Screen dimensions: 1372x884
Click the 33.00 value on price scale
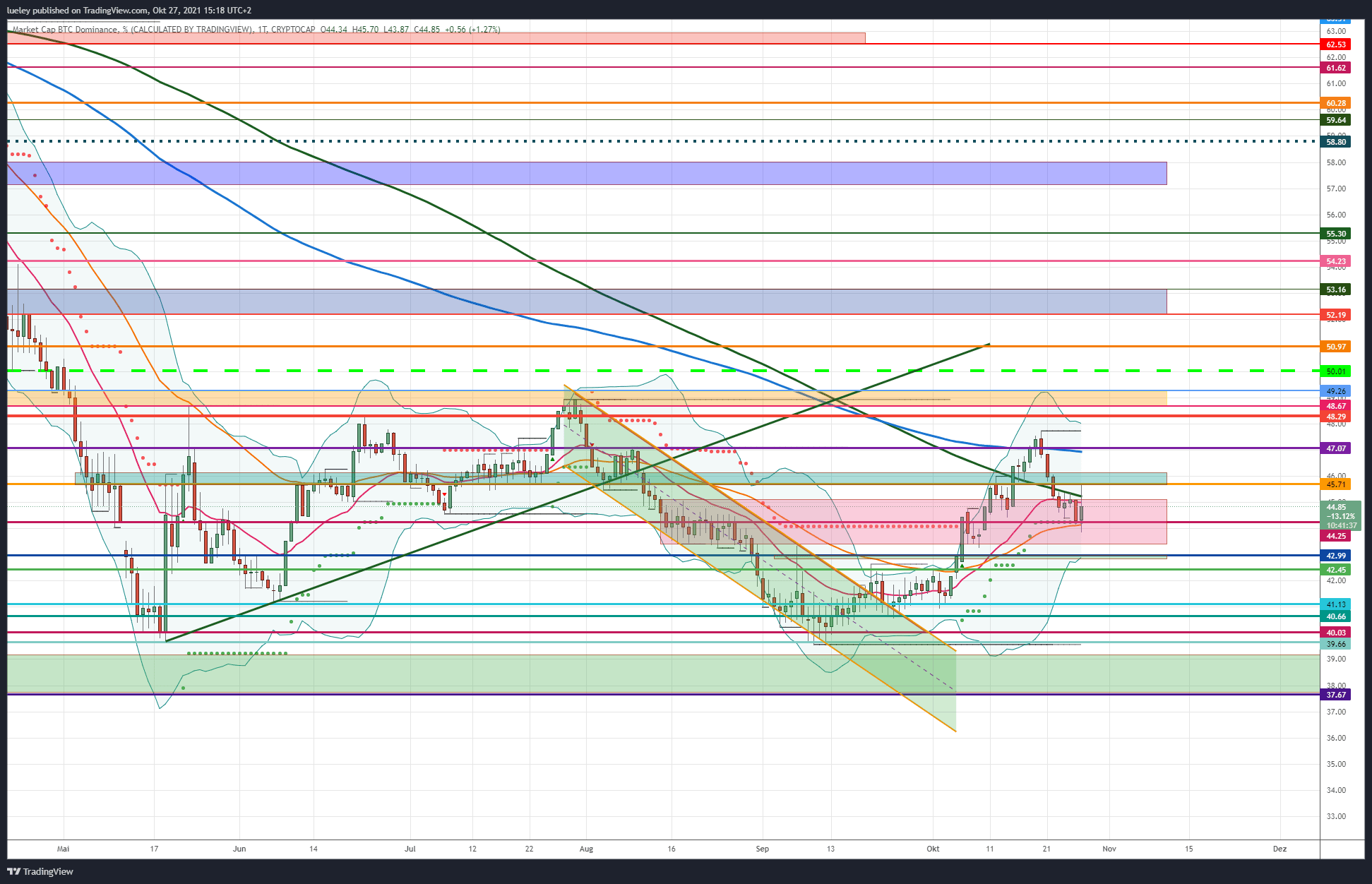click(1336, 816)
